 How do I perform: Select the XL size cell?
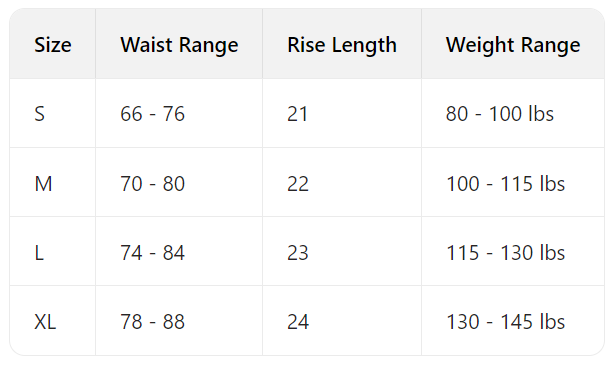coord(53,321)
